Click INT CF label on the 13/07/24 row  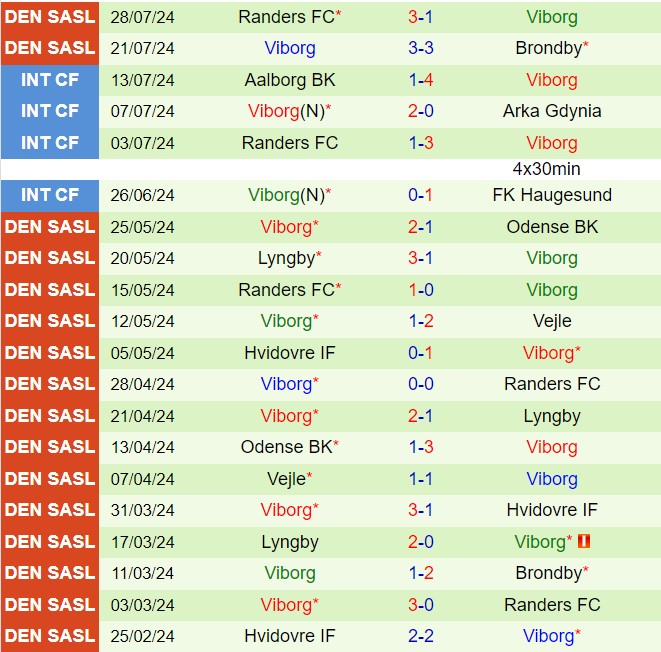(50, 79)
